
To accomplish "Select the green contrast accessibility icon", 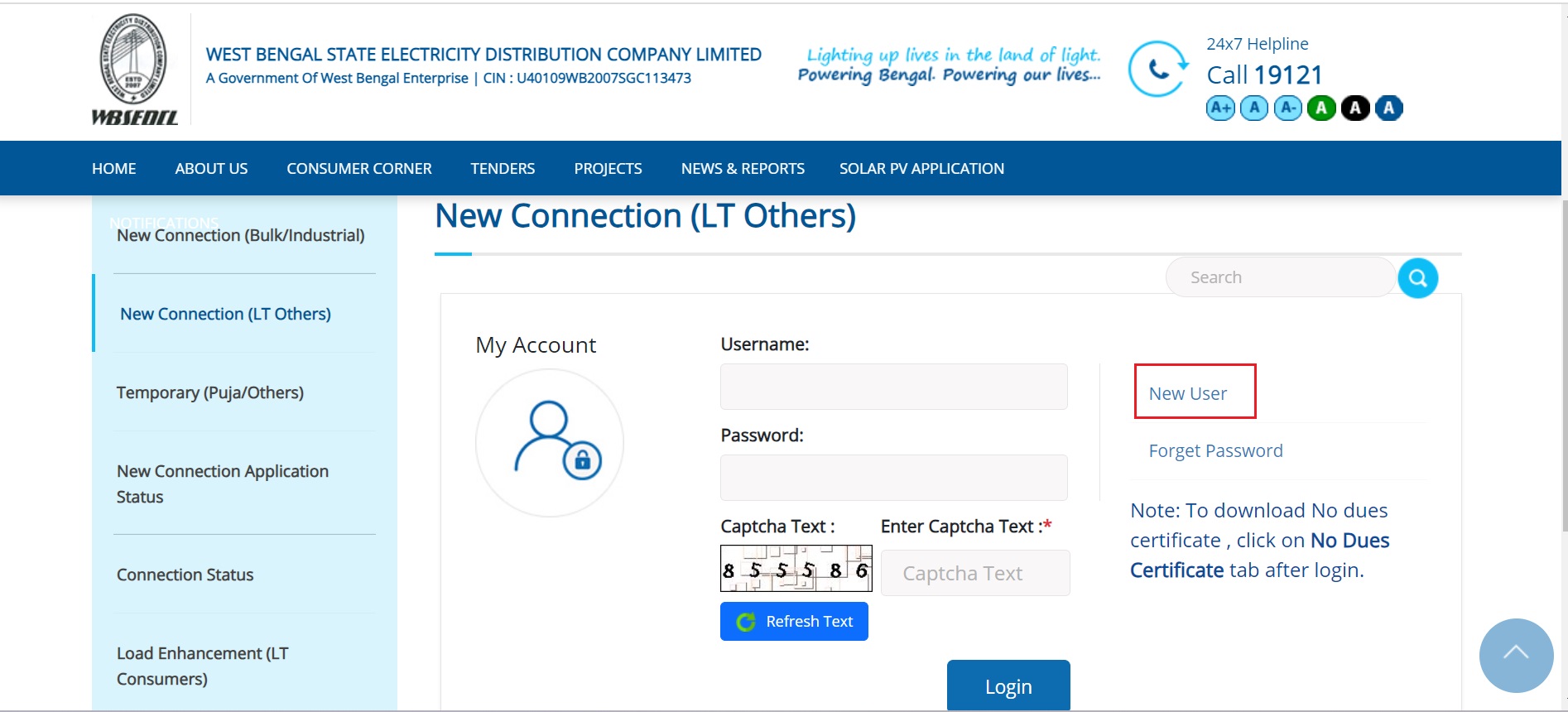I will [1321, 108].
